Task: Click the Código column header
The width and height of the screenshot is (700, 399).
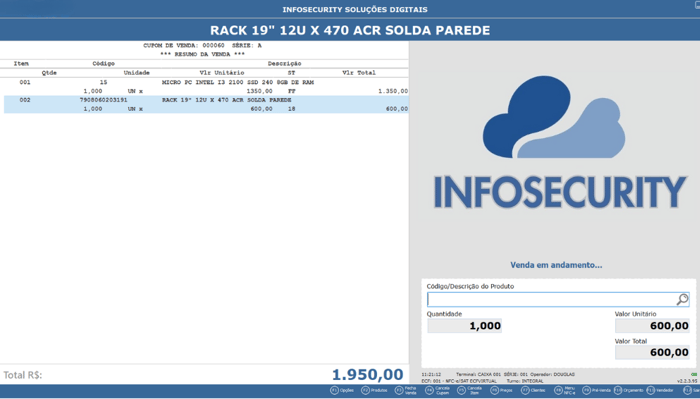Action: point(104,64)
